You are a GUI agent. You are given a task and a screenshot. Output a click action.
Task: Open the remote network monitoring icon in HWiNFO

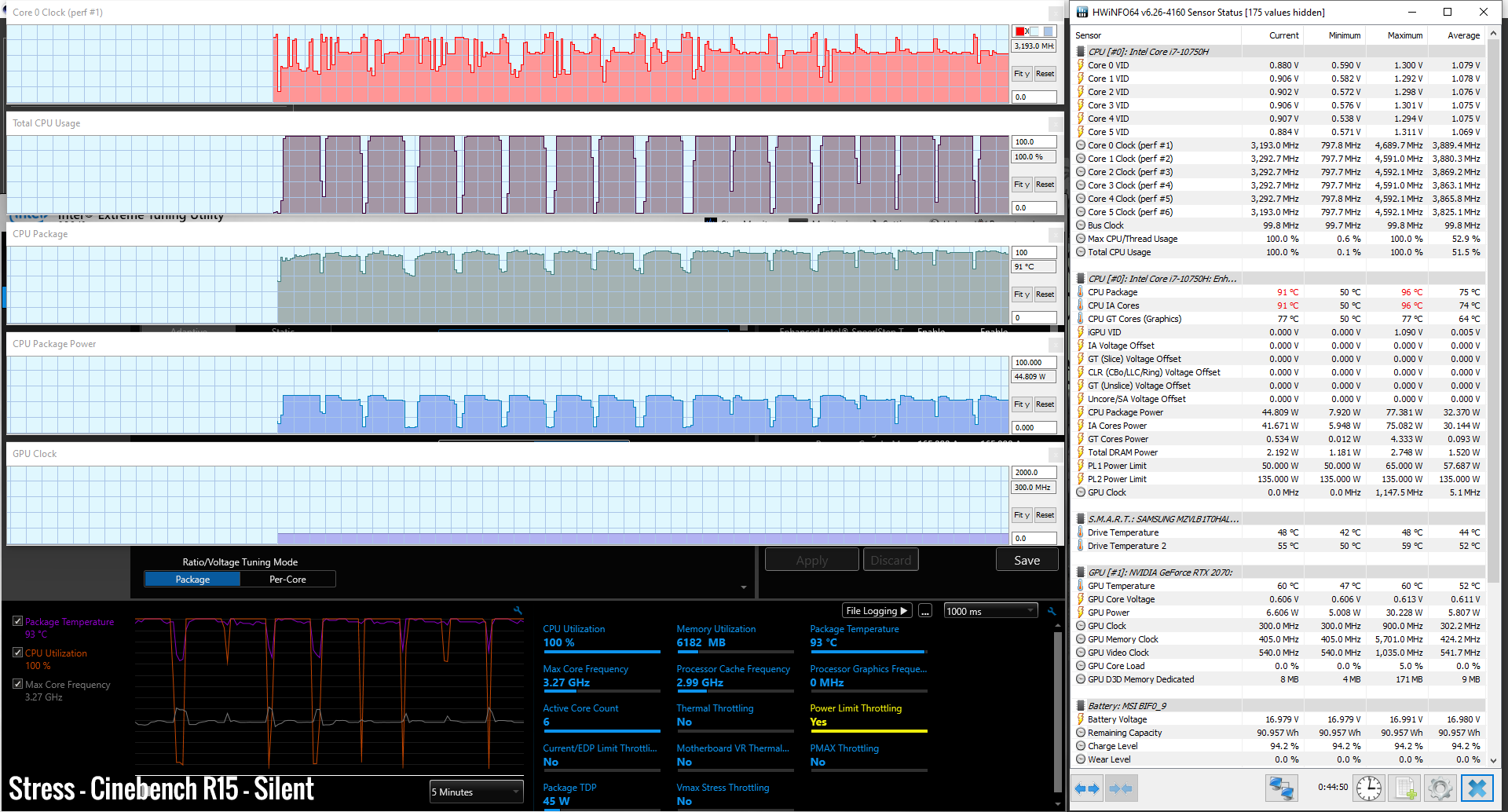(1281, 788)
